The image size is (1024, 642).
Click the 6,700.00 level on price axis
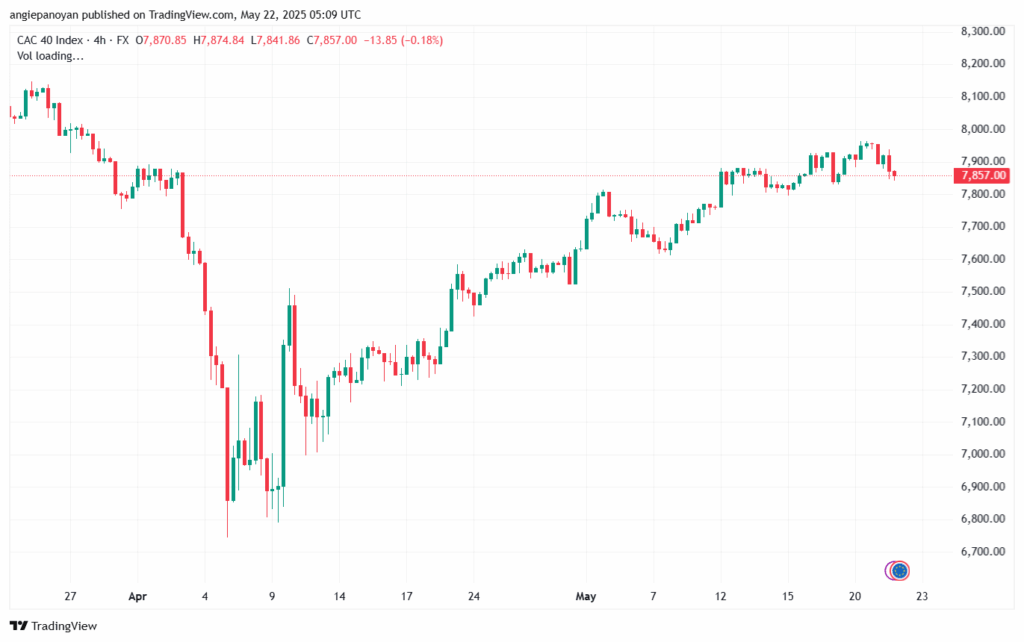point(983,551)
